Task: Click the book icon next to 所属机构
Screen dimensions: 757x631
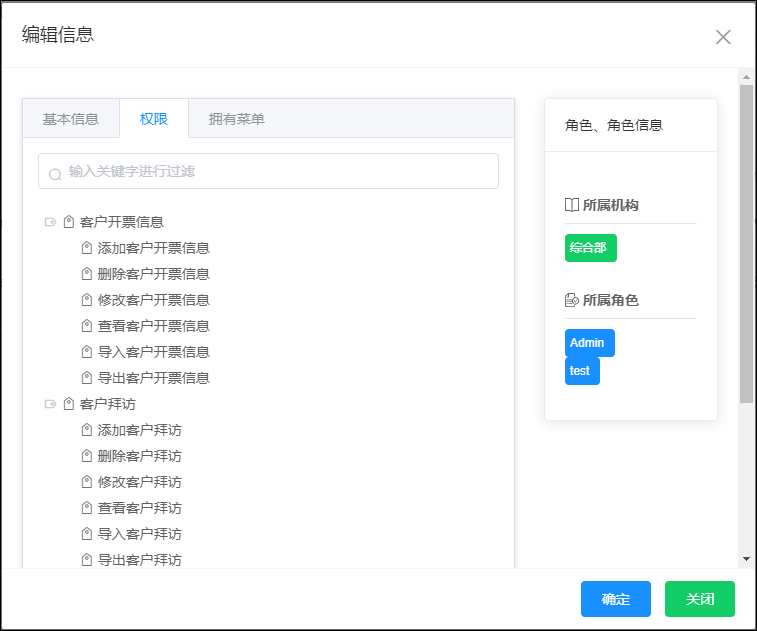Action: [x=572, y=205]
